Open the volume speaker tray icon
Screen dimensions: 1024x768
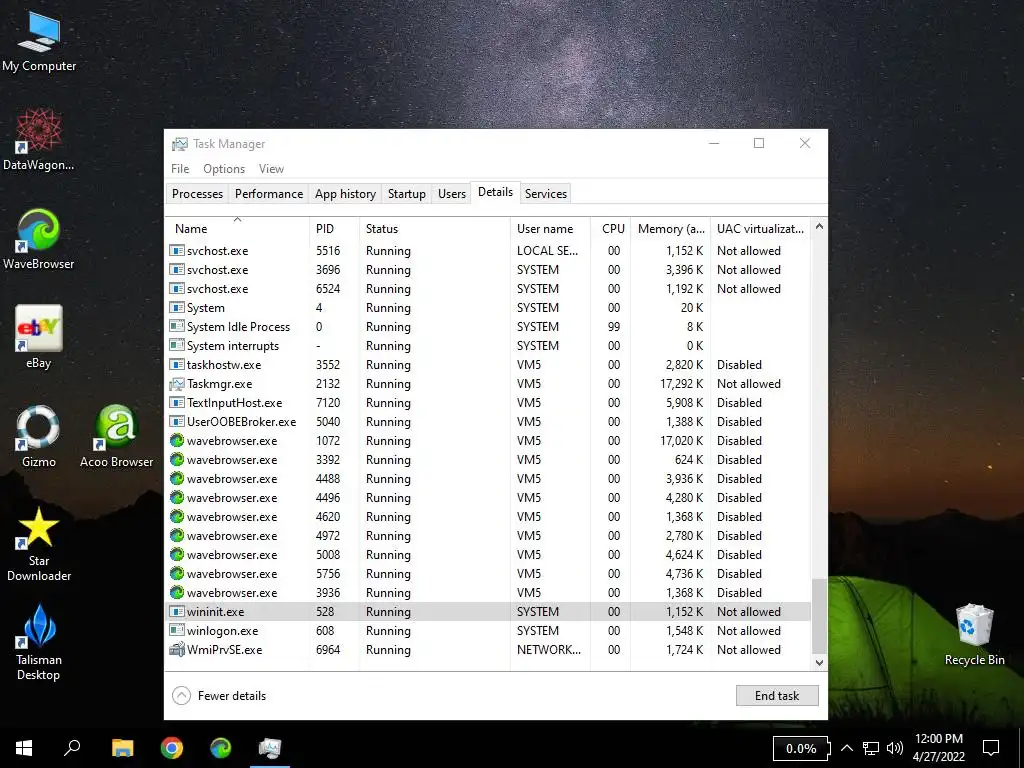click(895, 748)
